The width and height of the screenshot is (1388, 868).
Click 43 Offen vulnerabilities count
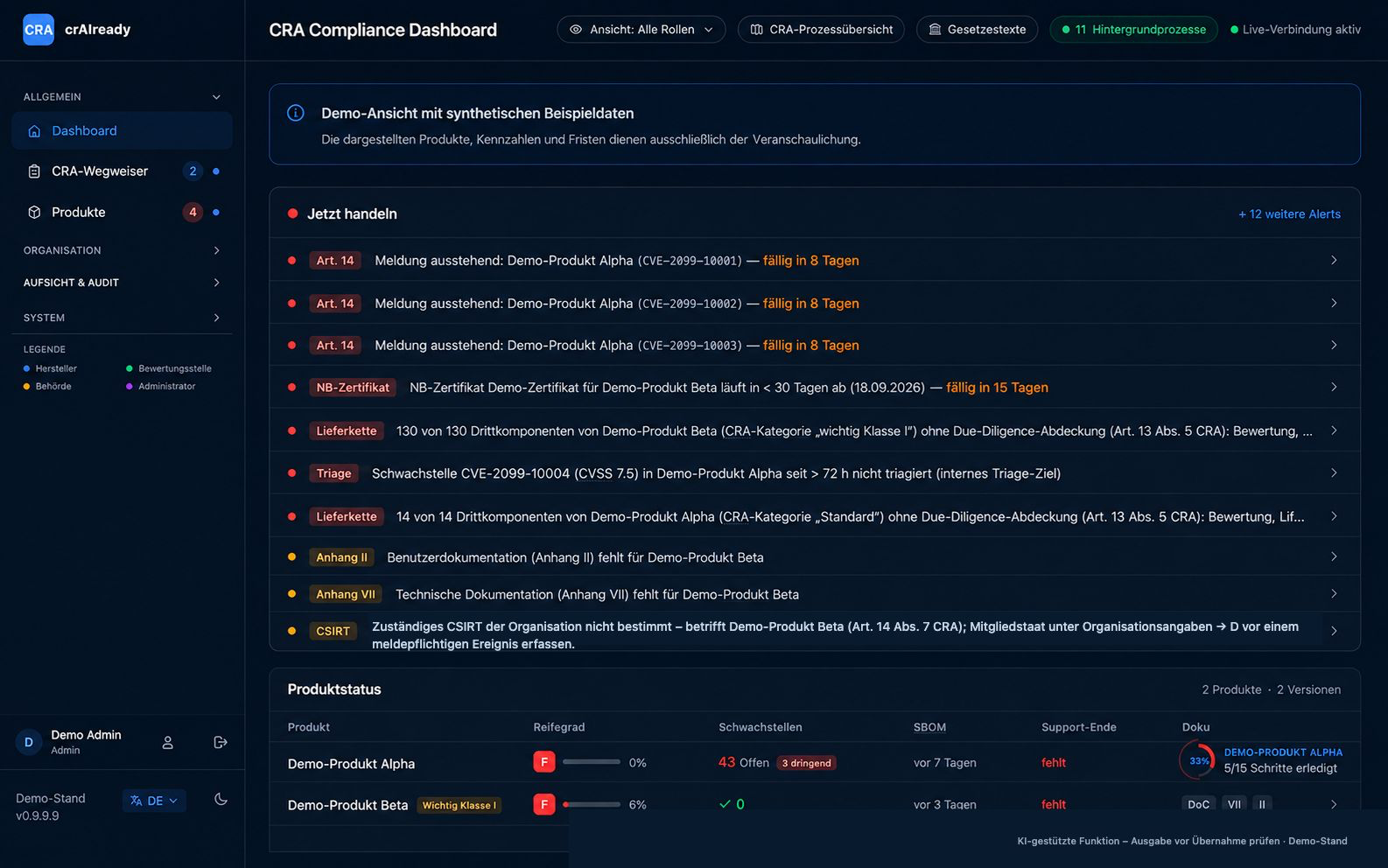coord(744,763)
